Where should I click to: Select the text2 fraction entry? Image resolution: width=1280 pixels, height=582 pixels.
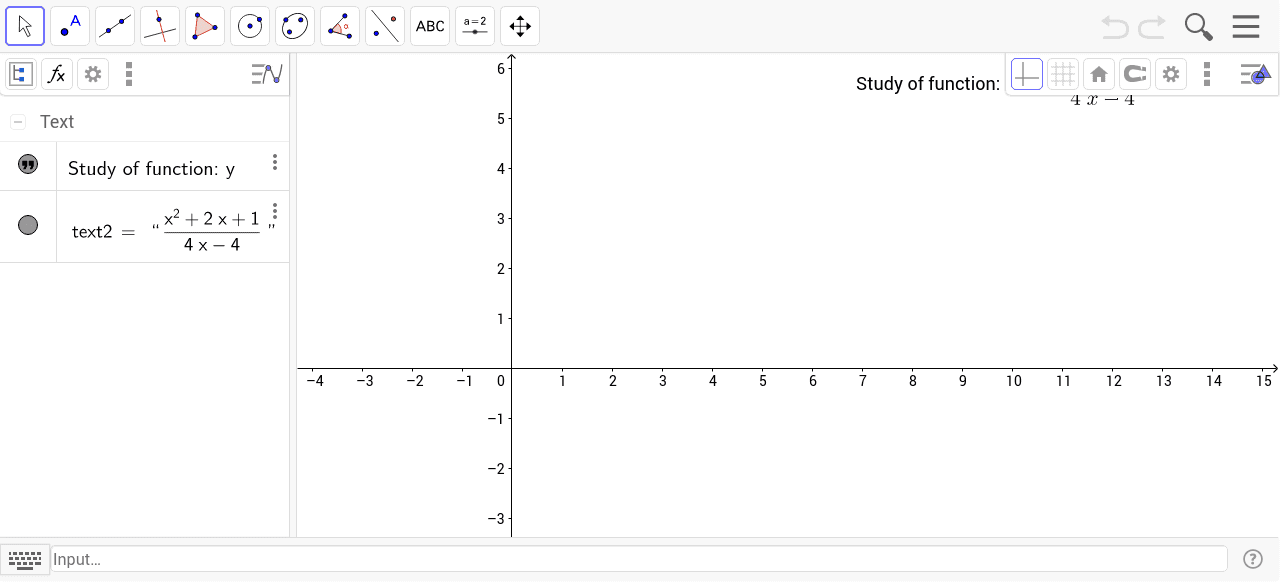pyautogui.click(x=174, y=231)
